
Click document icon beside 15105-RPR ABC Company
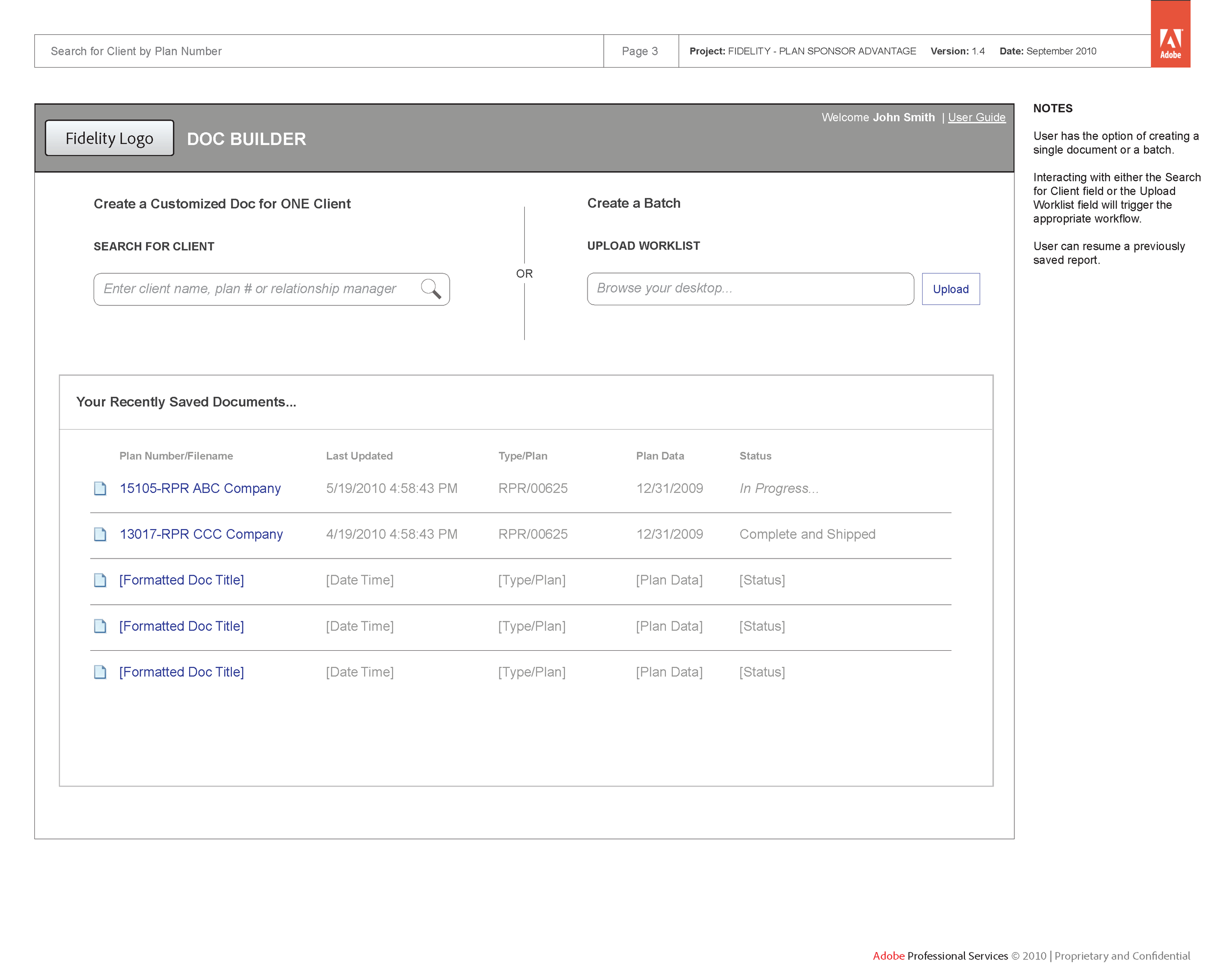point(100,488)
